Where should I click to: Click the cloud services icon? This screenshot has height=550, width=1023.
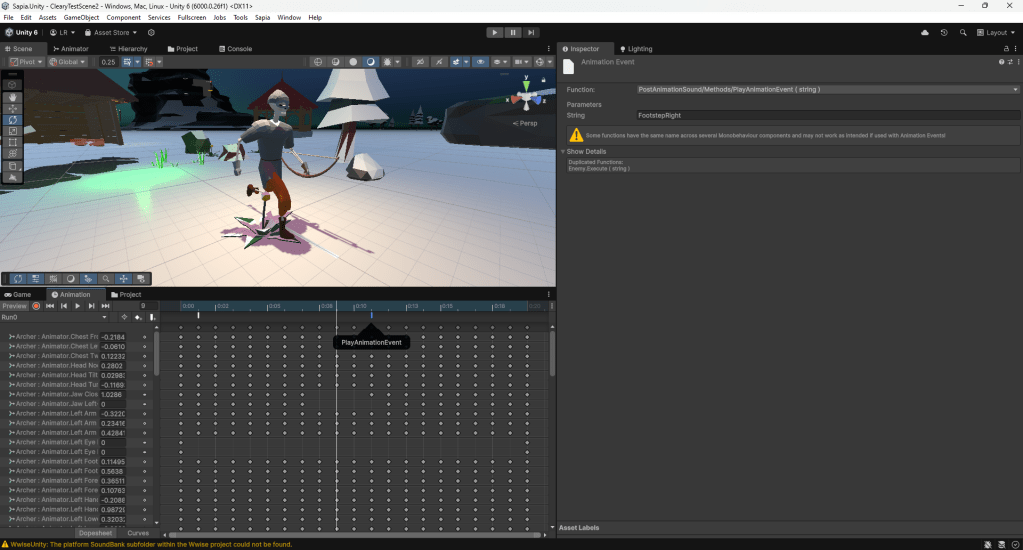click(924, 32)
